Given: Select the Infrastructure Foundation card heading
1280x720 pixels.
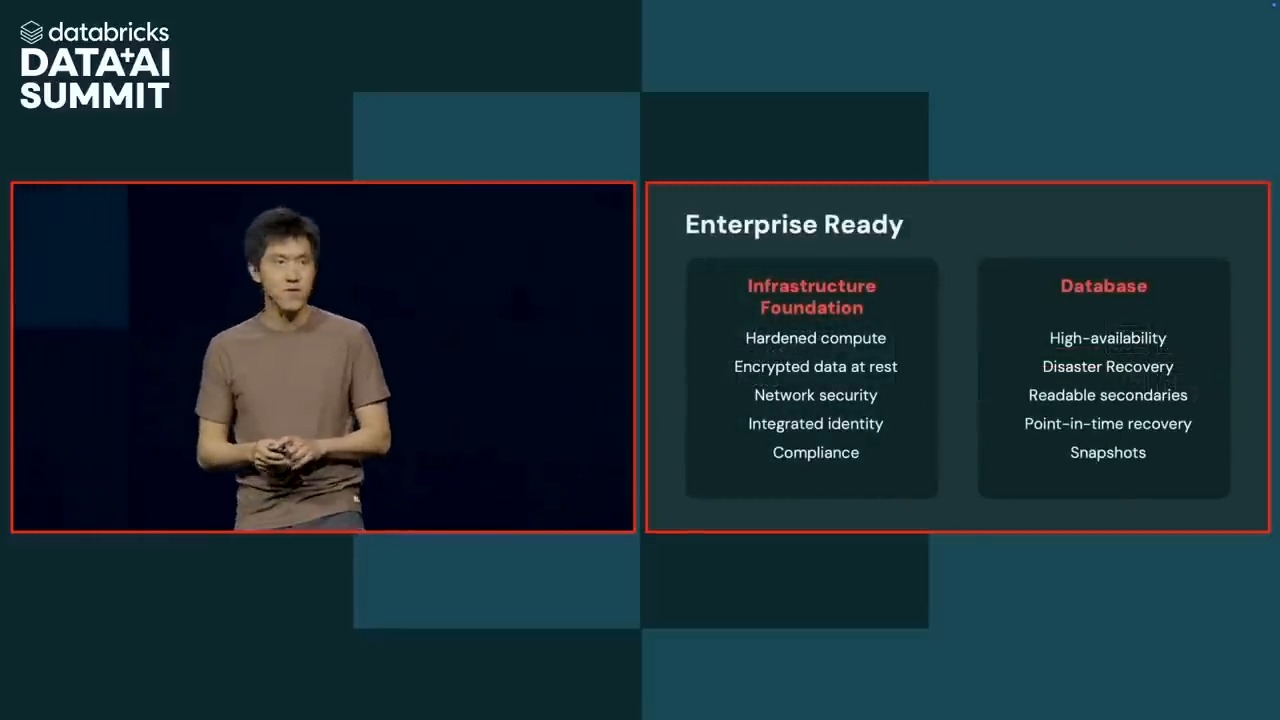Looking at the screenshot, I should point(811,297).
